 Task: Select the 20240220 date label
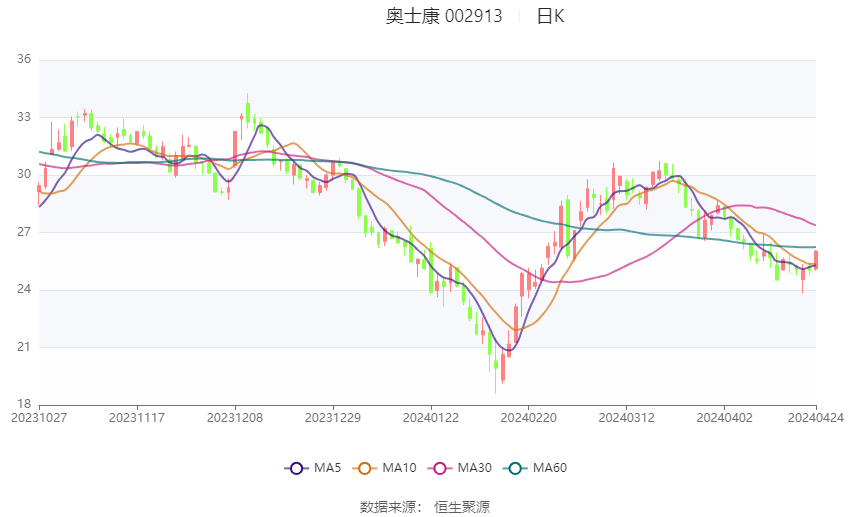click(528, 417)
